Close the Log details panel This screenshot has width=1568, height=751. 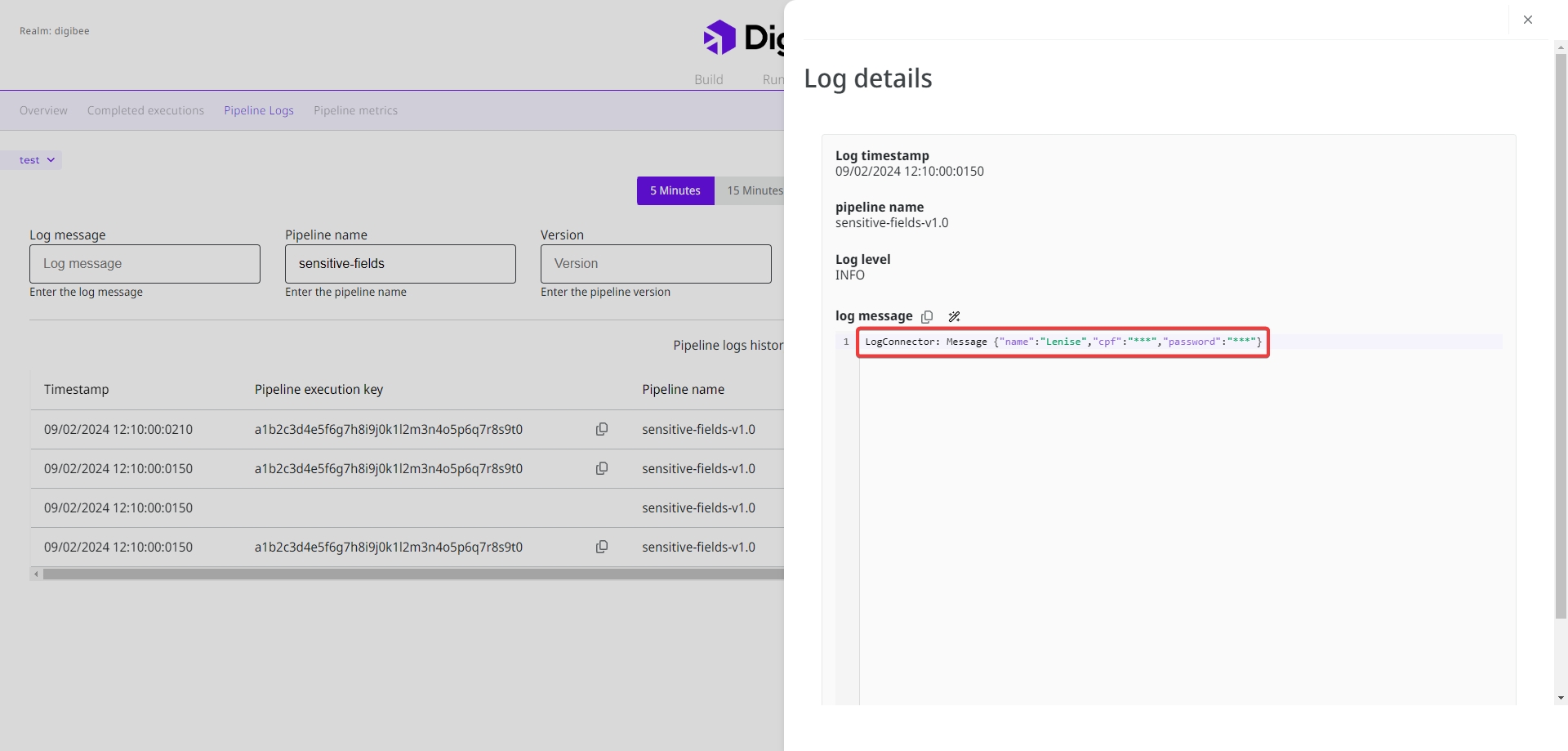click(1527, 20)
